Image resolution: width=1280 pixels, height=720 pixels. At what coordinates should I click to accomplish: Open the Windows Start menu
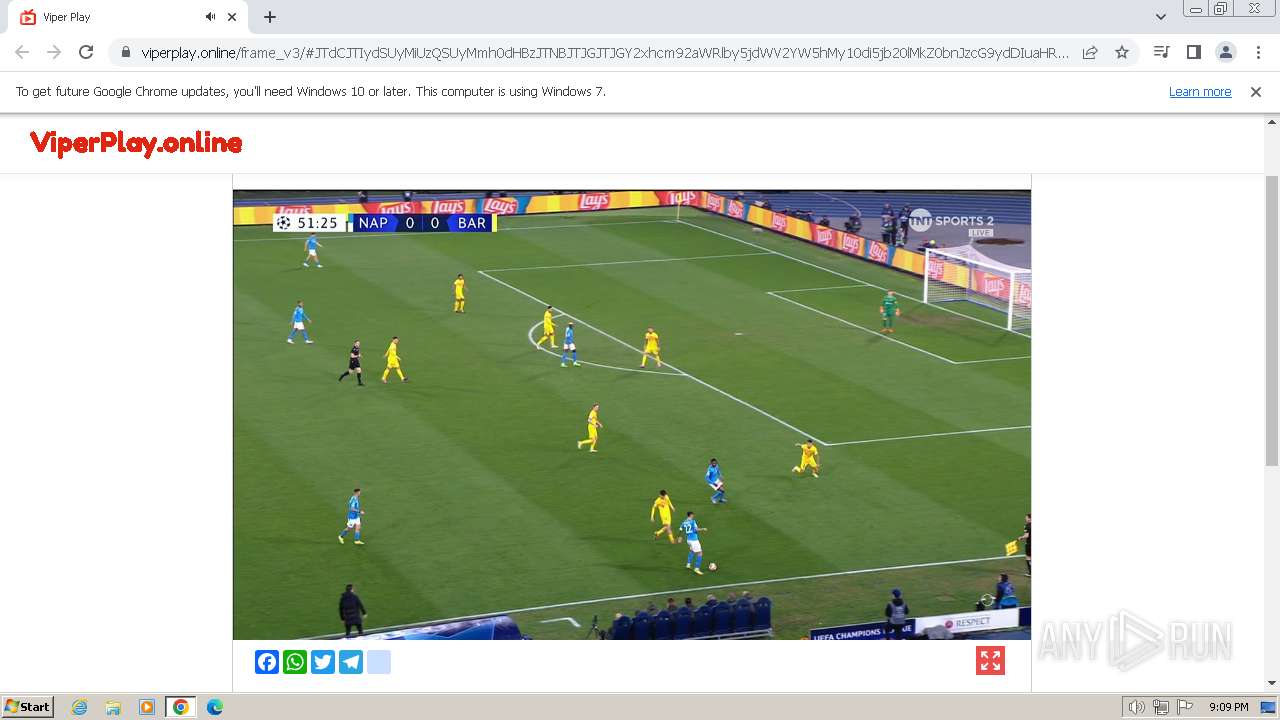[x=27, y=706]
